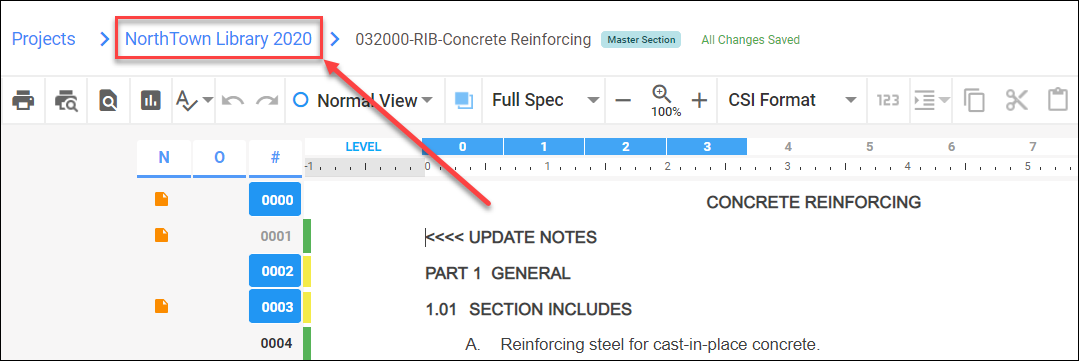
Task: Select level 2 in level bar
Action: tap(625, 146)
